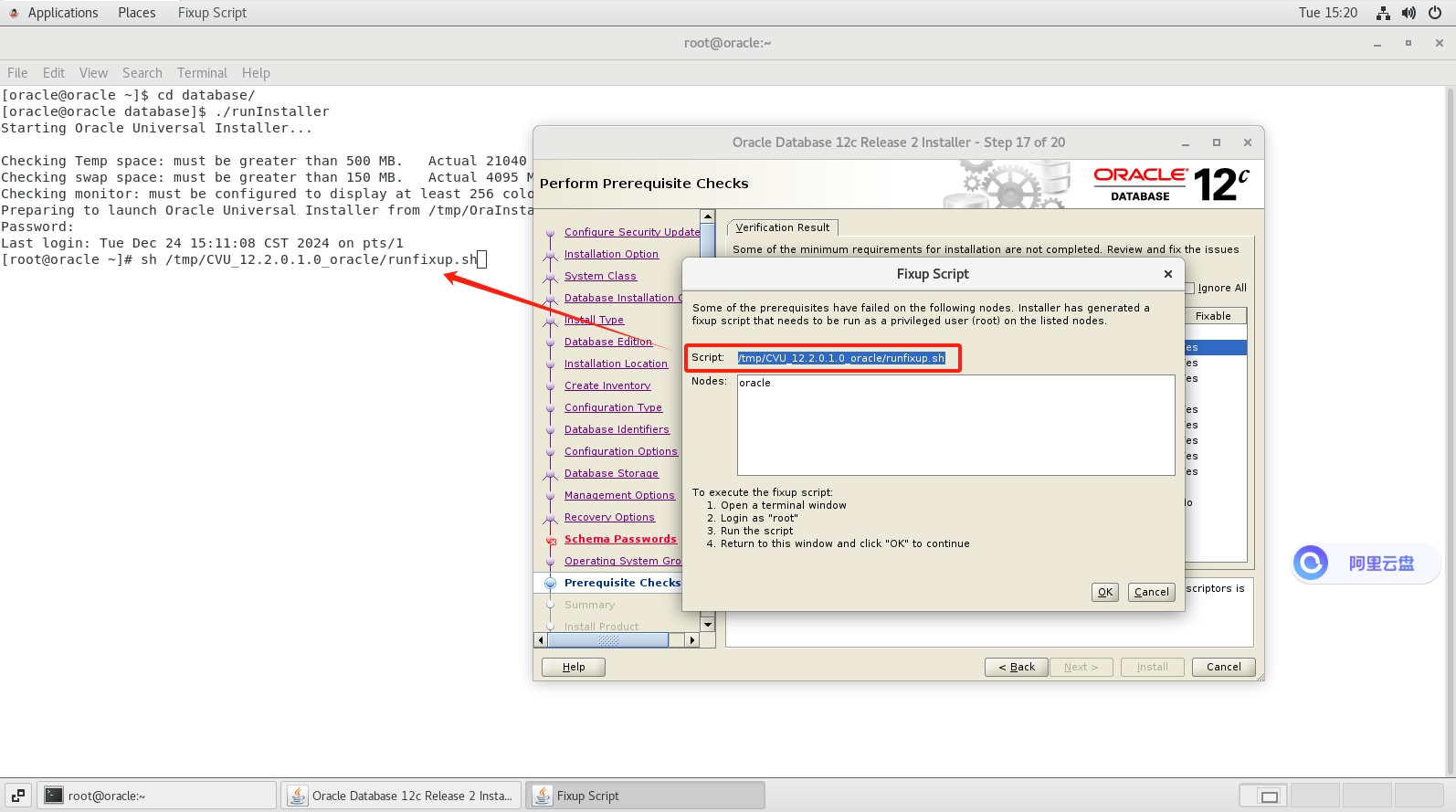Click the workspace switcher first workspace
1456x812 pixels.
1263,796
